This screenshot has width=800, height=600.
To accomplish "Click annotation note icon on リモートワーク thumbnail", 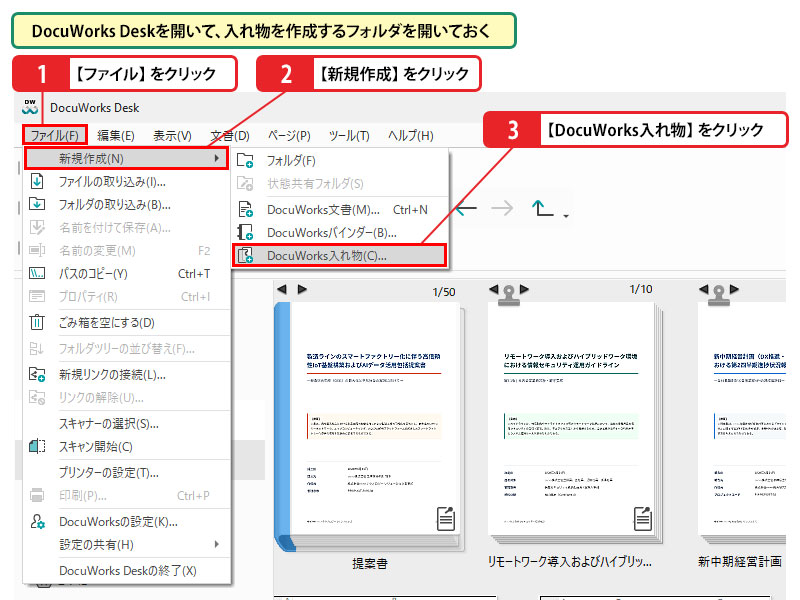I will [x=642, y=519].
